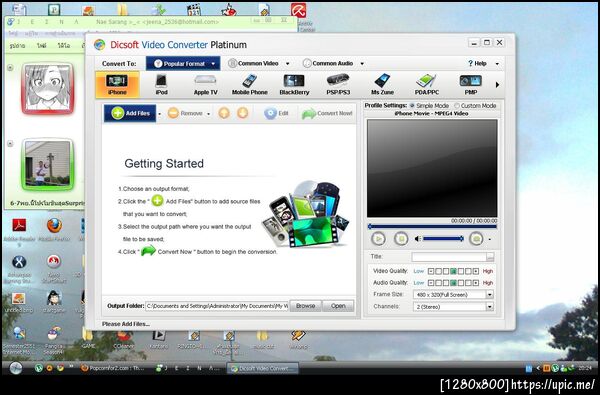Open the Remove dropdown arrow
This screenshot has height=395, width=600.
pos(209,114)
